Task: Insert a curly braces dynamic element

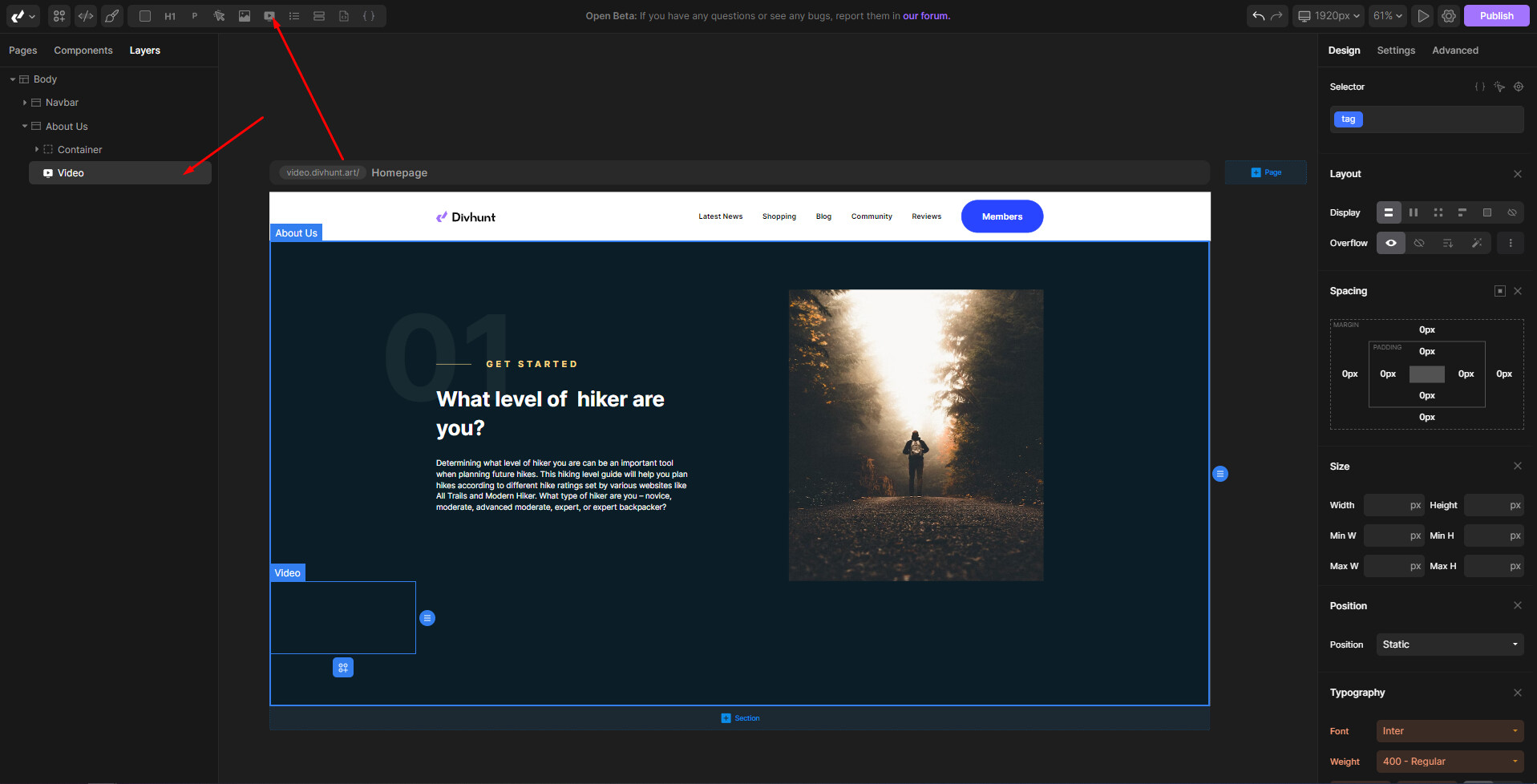Action: pos(369,16)
